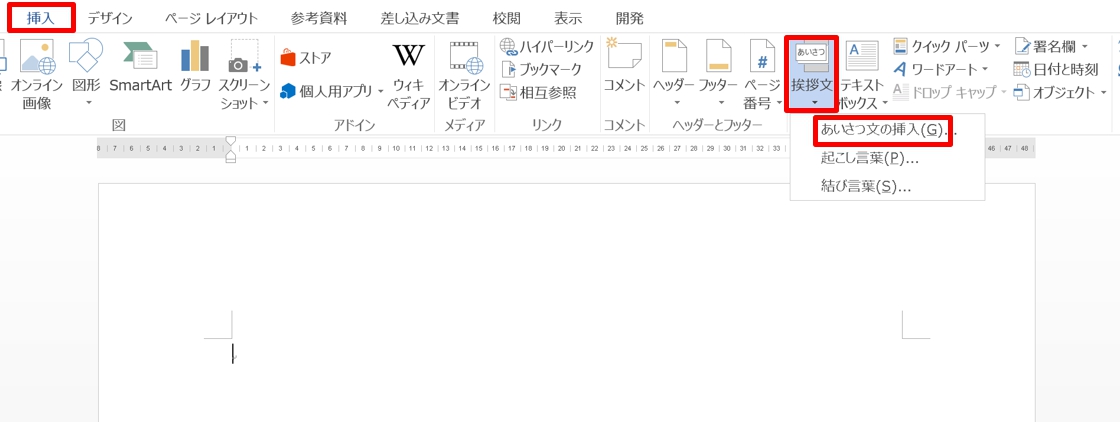Insert a chart with グラフ icon
1120x422 pixels.
click(x=195, y=60)
